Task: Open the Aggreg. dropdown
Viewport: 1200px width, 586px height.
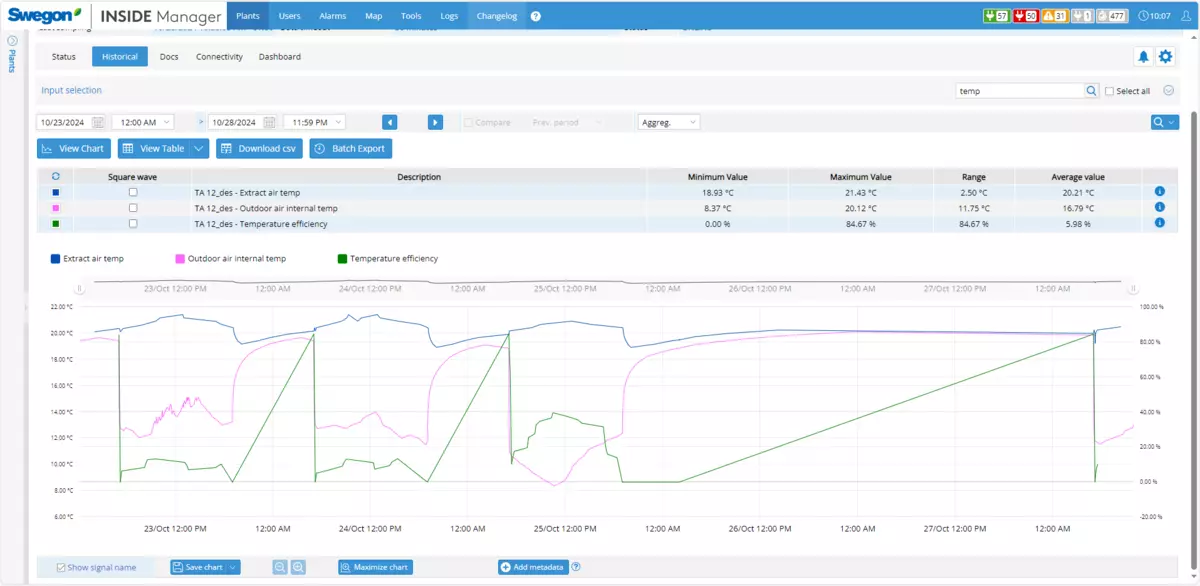Action: [x=668, y=122]
